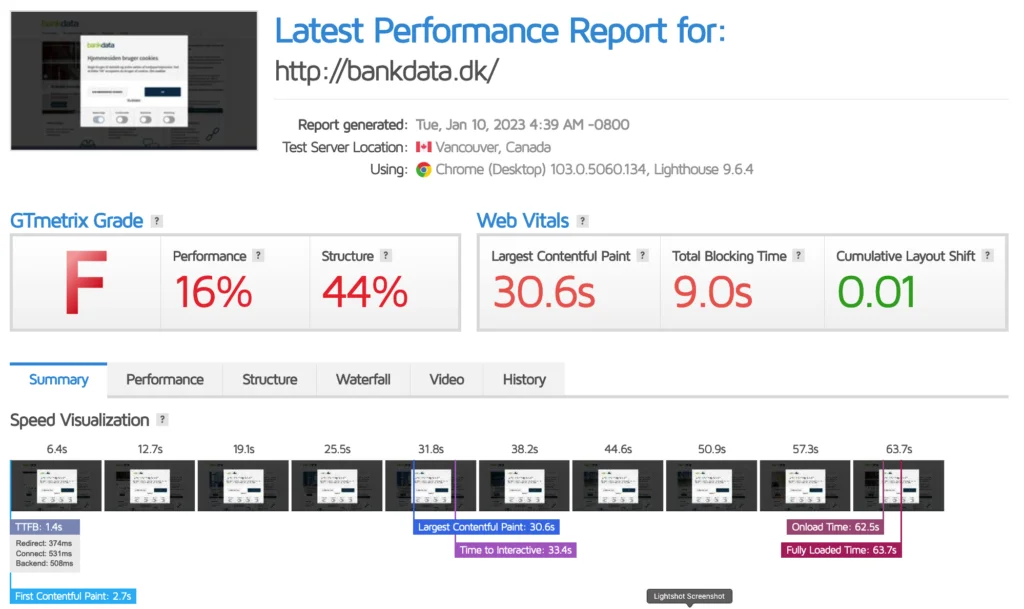Open help icon beside Web Vitals
Image resolution: width=1024 pixels, height=609 pixels.
click(x=583, y=221)
